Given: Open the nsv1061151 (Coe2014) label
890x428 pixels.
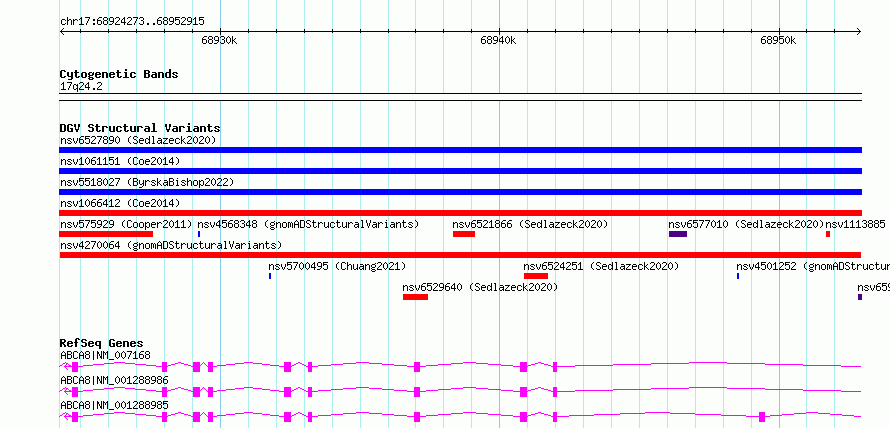Looking at the screenshot, I should 120,161.
